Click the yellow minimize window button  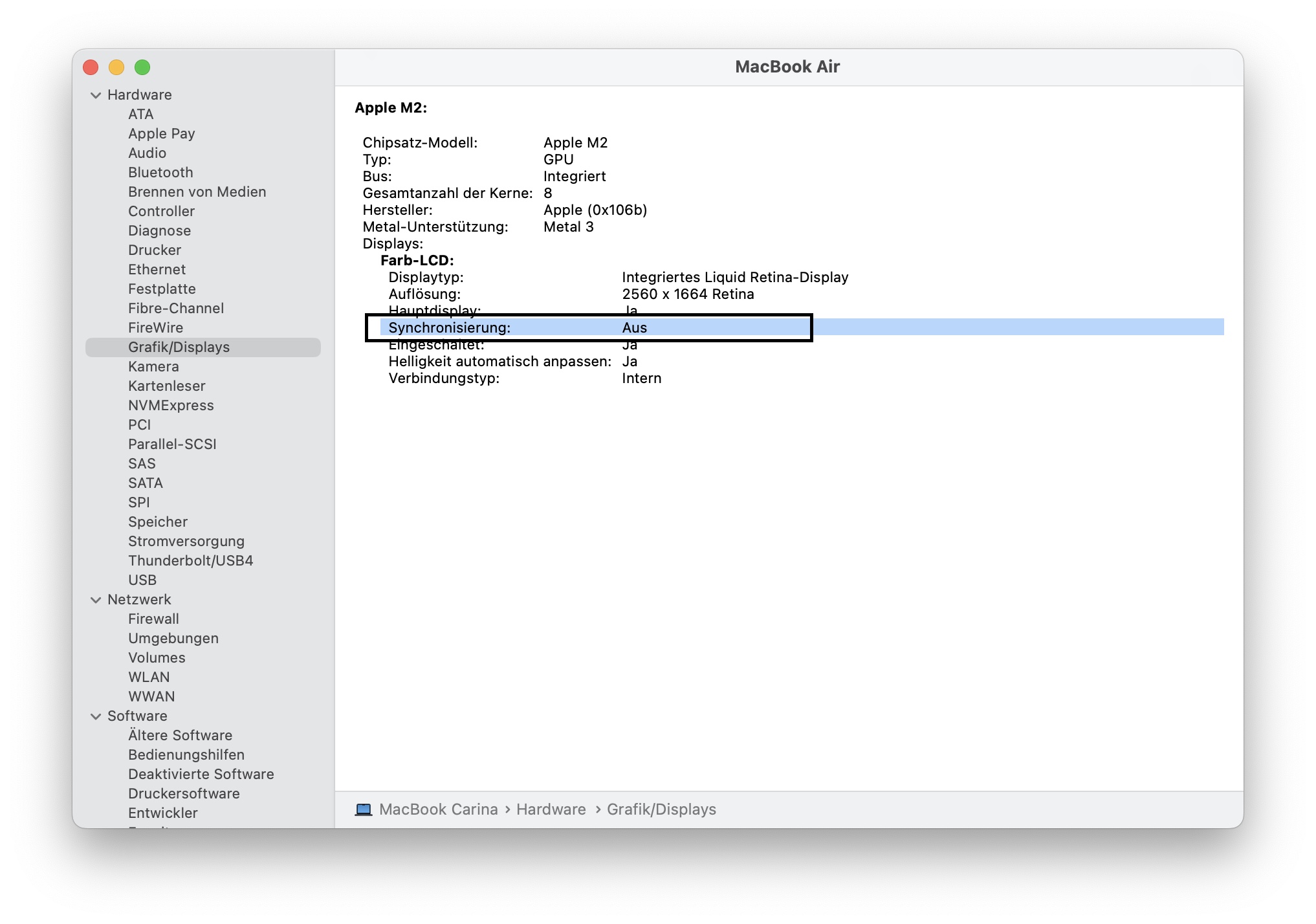point(116,67)
